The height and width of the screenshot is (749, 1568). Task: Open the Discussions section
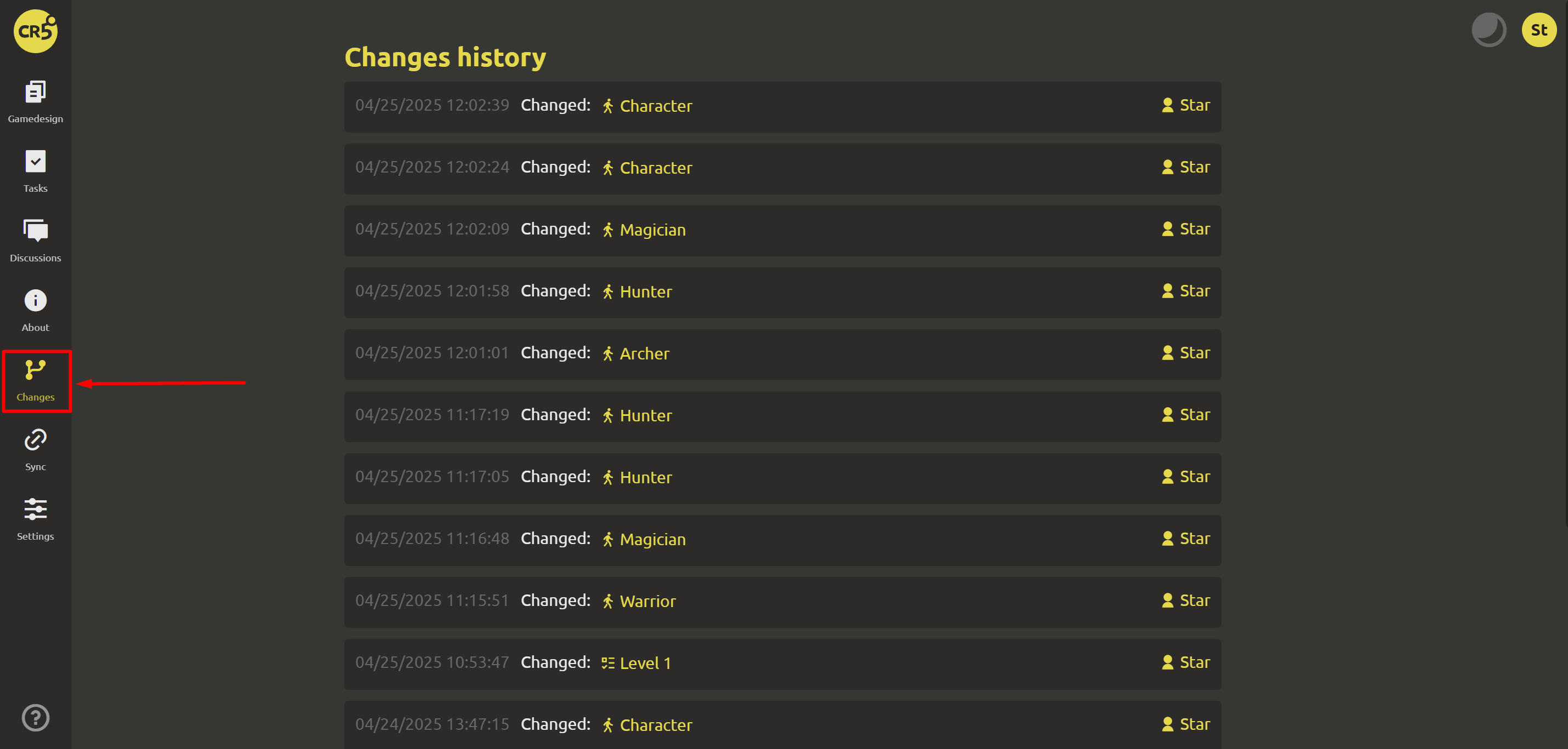[35, 241]
